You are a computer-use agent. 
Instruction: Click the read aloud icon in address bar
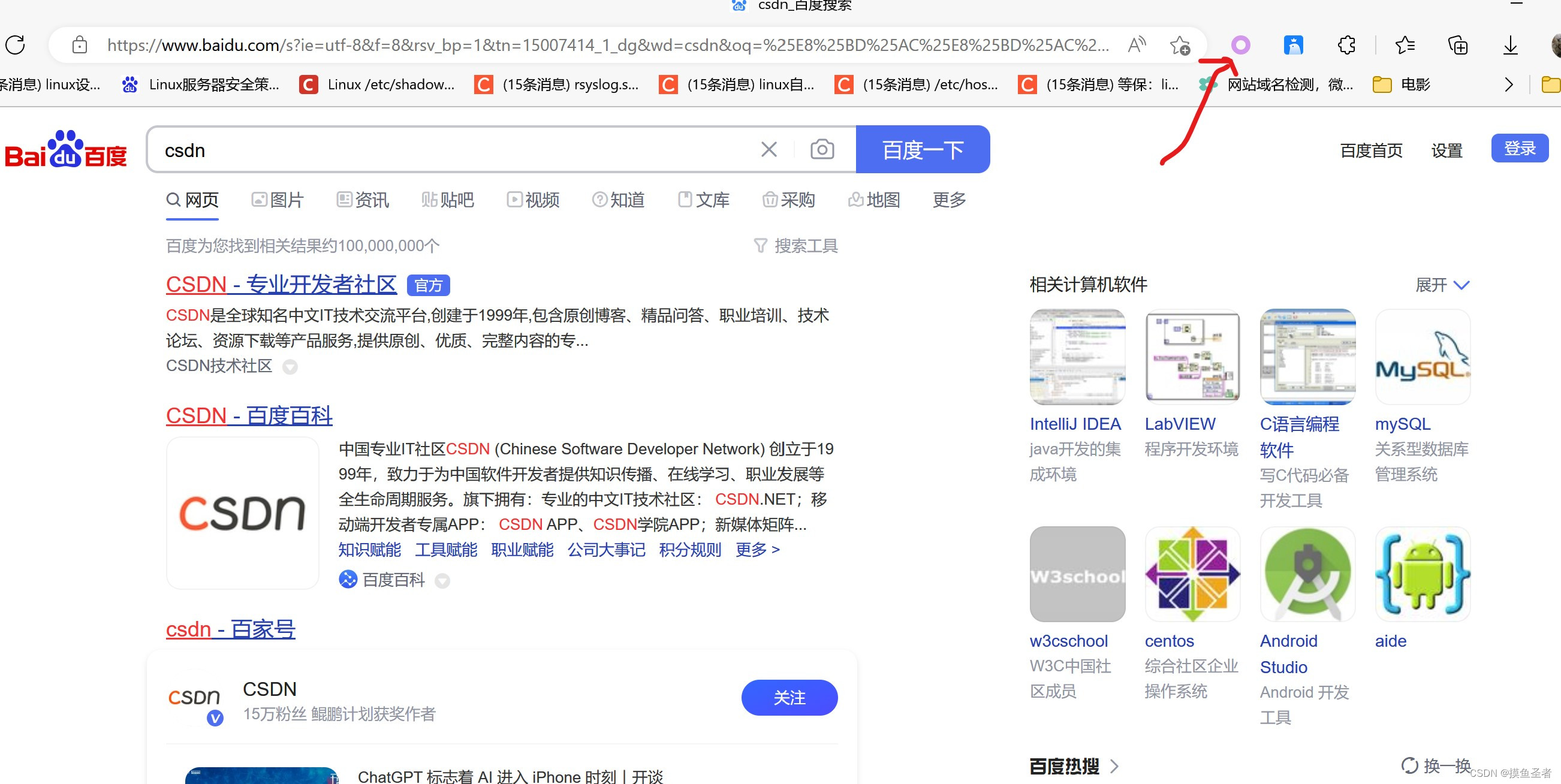(x=1137, y=45)
